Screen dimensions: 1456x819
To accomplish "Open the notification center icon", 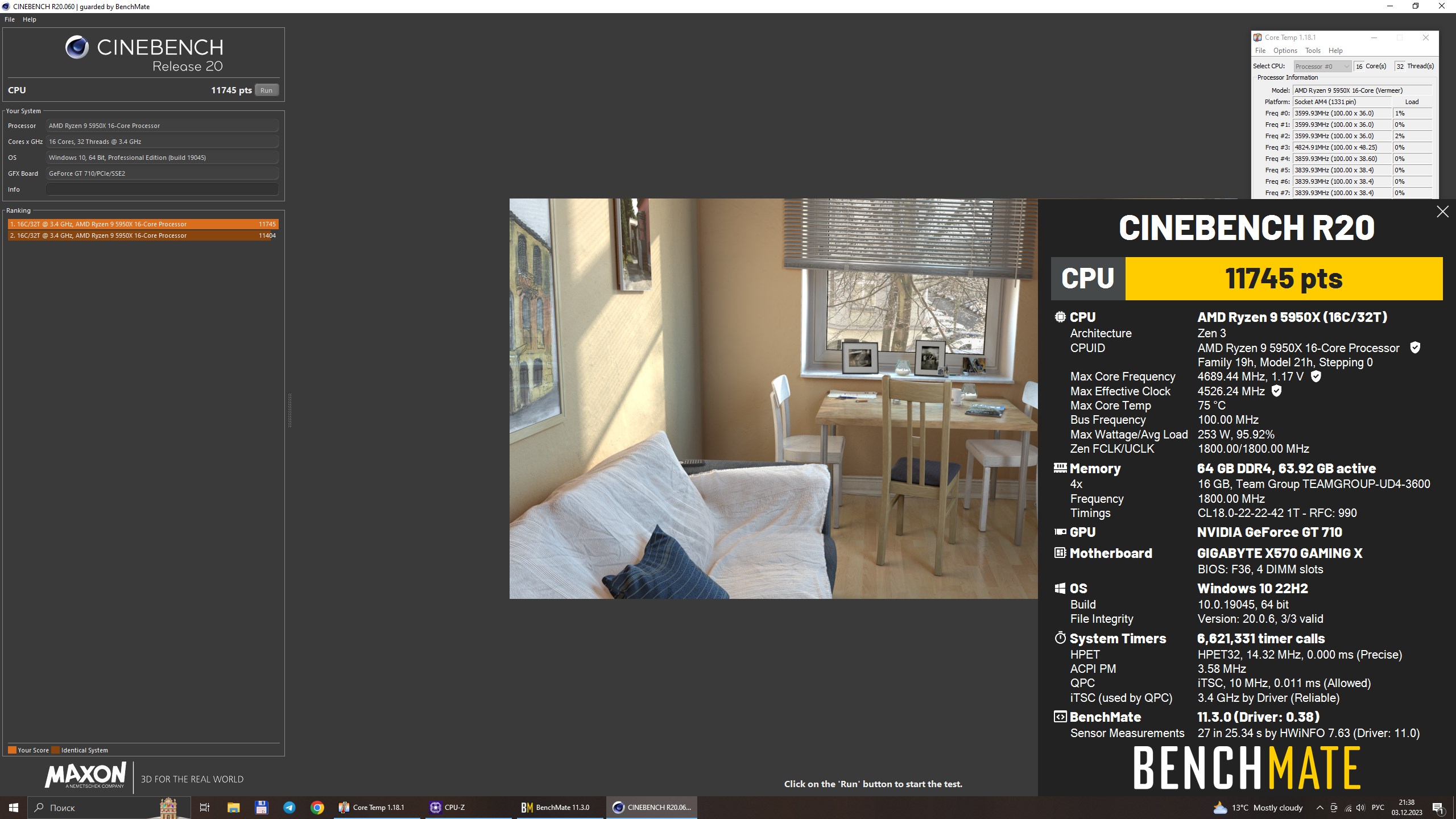I will (x=1438, y=808).
